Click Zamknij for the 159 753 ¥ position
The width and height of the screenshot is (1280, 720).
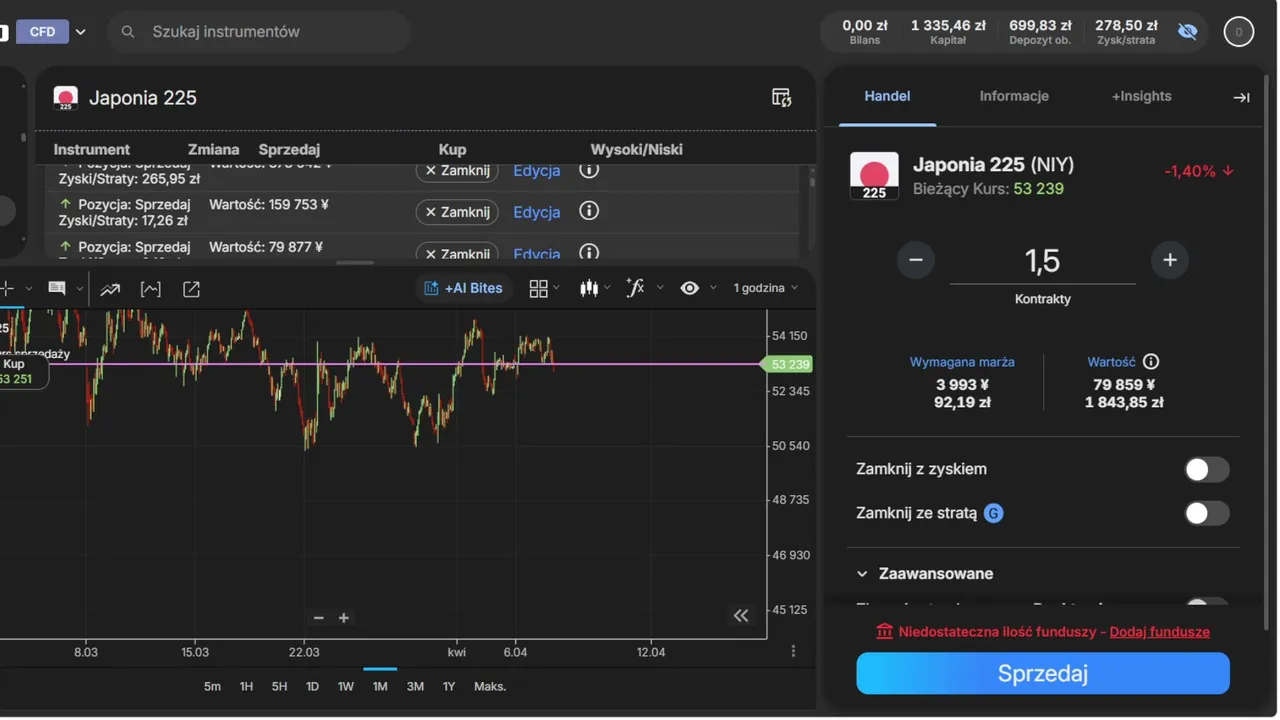[457, 212]
